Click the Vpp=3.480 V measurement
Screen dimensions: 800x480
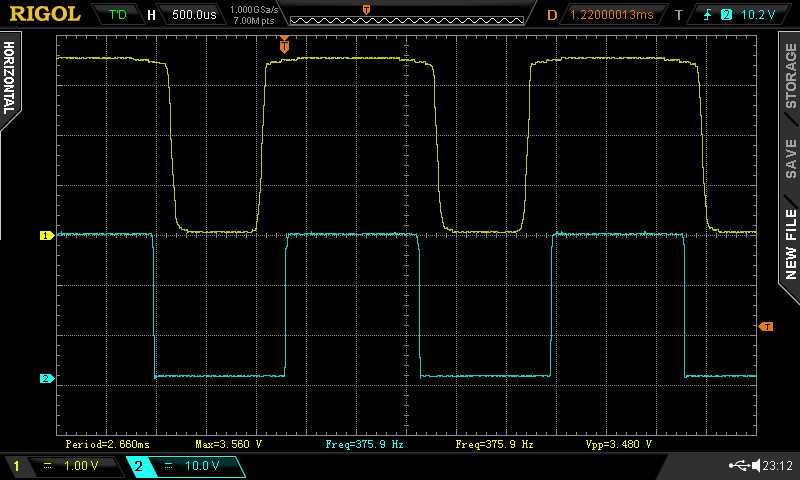619,444
